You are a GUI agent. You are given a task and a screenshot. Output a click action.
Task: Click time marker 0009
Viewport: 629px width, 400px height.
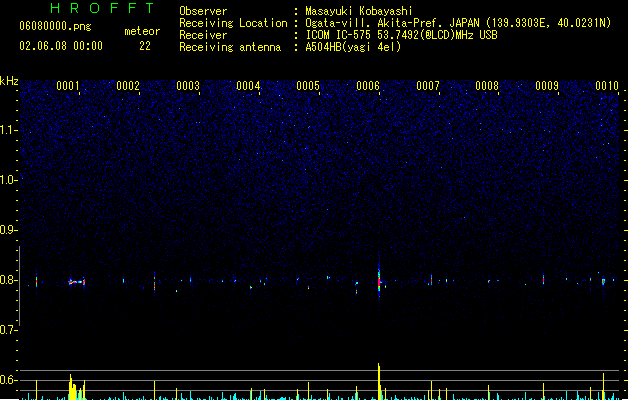pos(547,86)
